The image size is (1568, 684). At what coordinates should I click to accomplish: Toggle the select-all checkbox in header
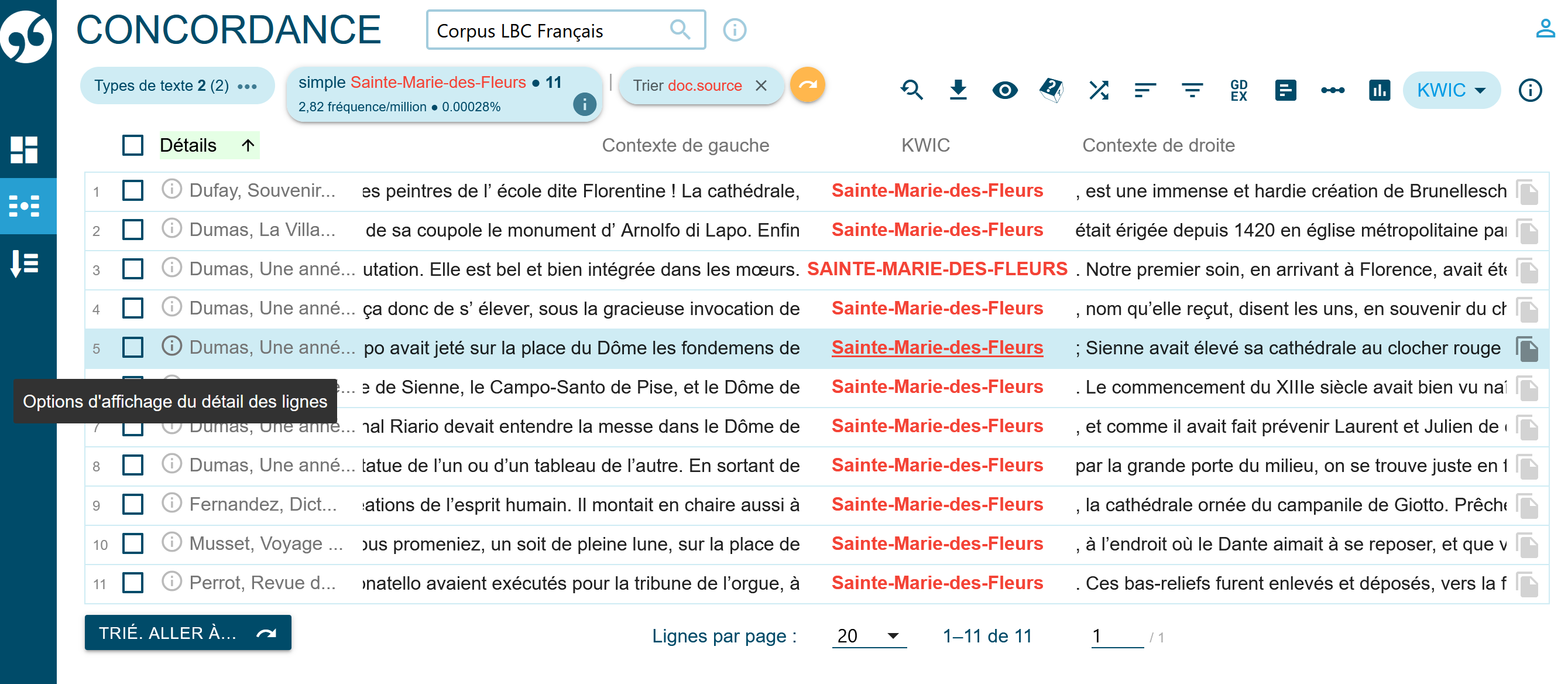(133, 146)
